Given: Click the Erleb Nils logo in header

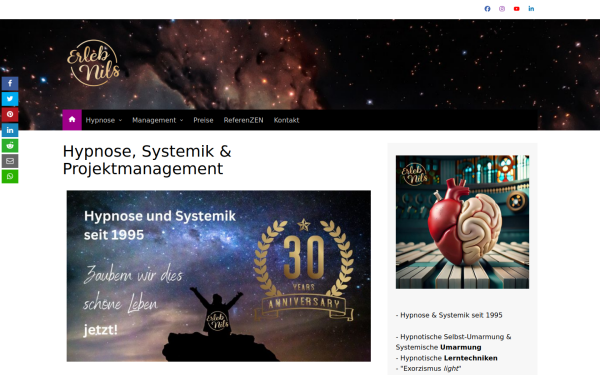Looking at the screenshot, I should pyautogui.click(x=94, y=63).
